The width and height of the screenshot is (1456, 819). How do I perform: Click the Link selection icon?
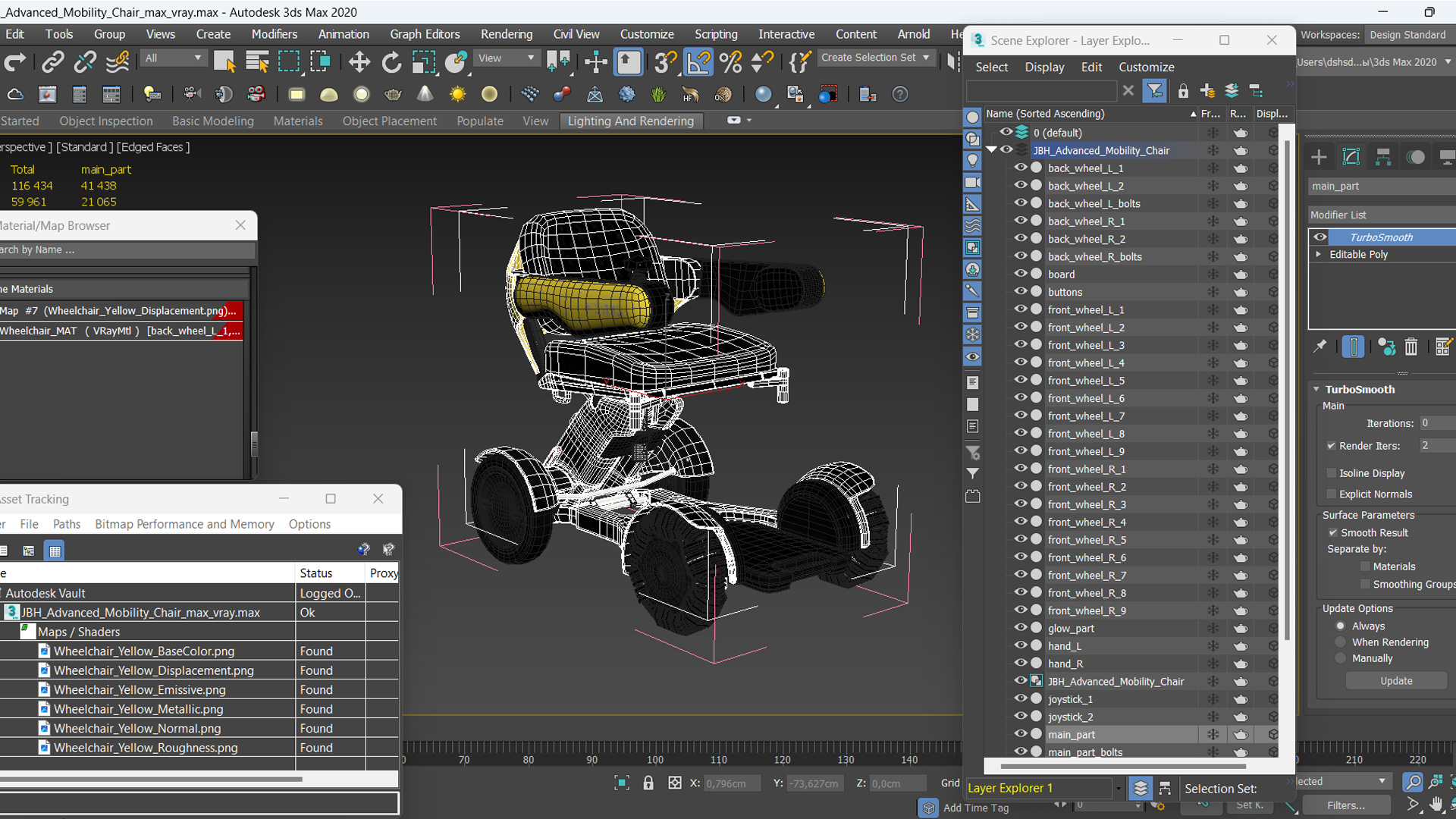pos(52,62)
